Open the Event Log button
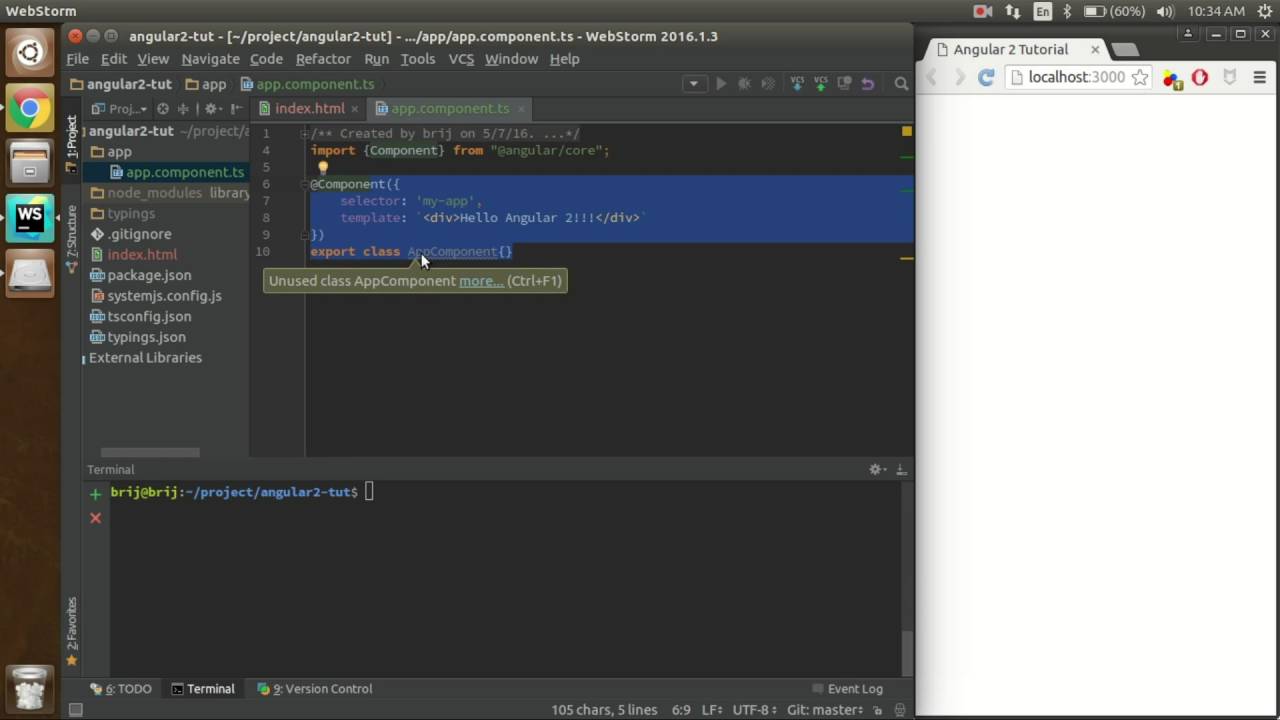The image size is (1280, 720). [x=847, y=689]
